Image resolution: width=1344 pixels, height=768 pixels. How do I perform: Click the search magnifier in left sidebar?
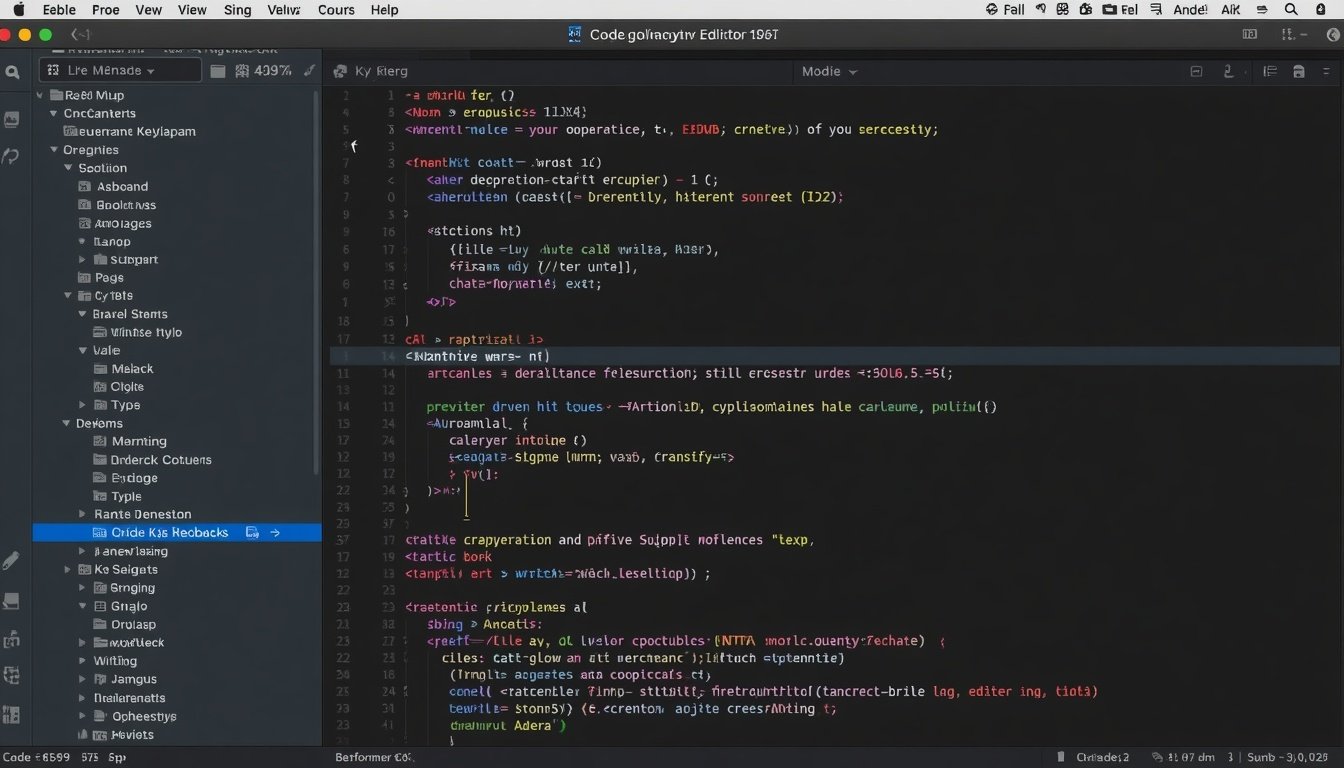pos(12,72)
